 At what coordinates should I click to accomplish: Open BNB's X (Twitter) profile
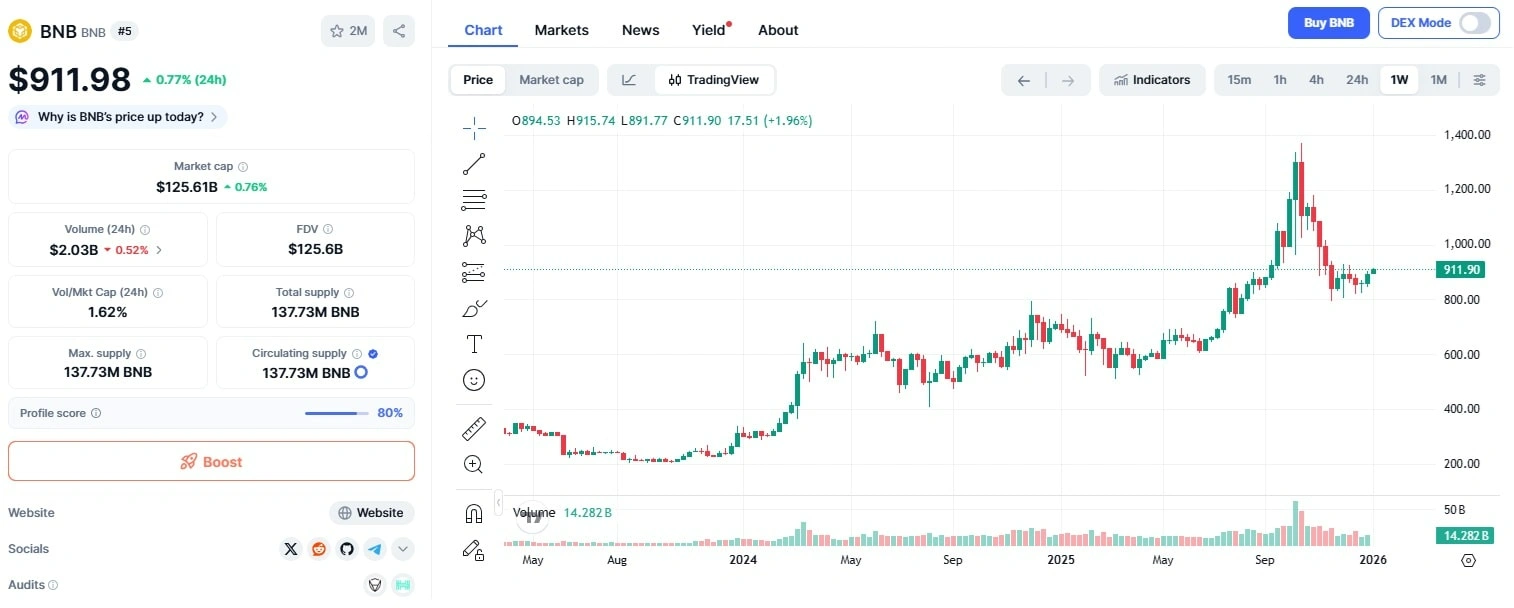point(291,549)
